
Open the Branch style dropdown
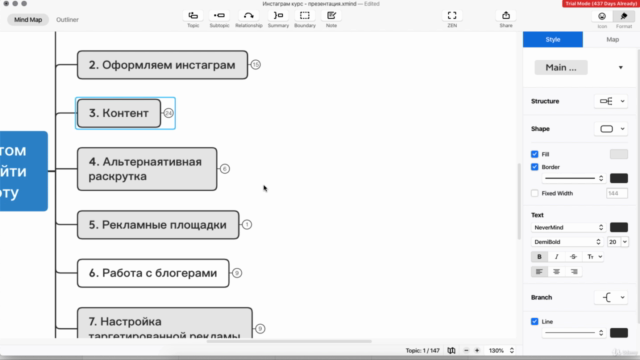(611, 298)
